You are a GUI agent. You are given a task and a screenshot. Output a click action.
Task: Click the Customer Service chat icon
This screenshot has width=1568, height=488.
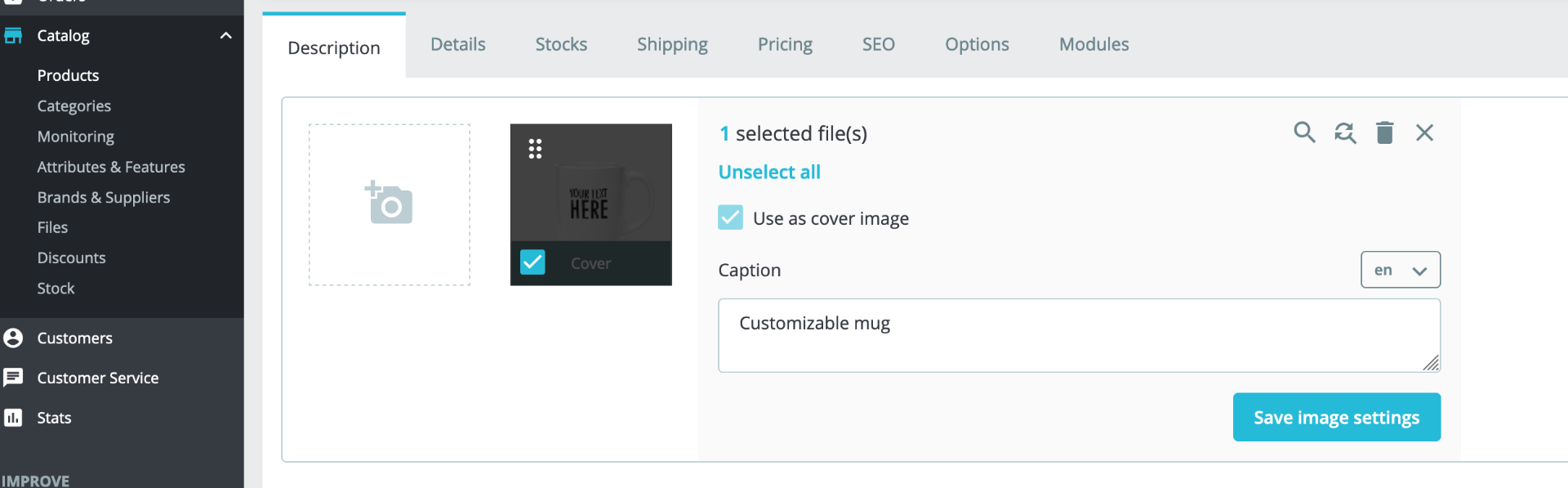coord(13,378)
